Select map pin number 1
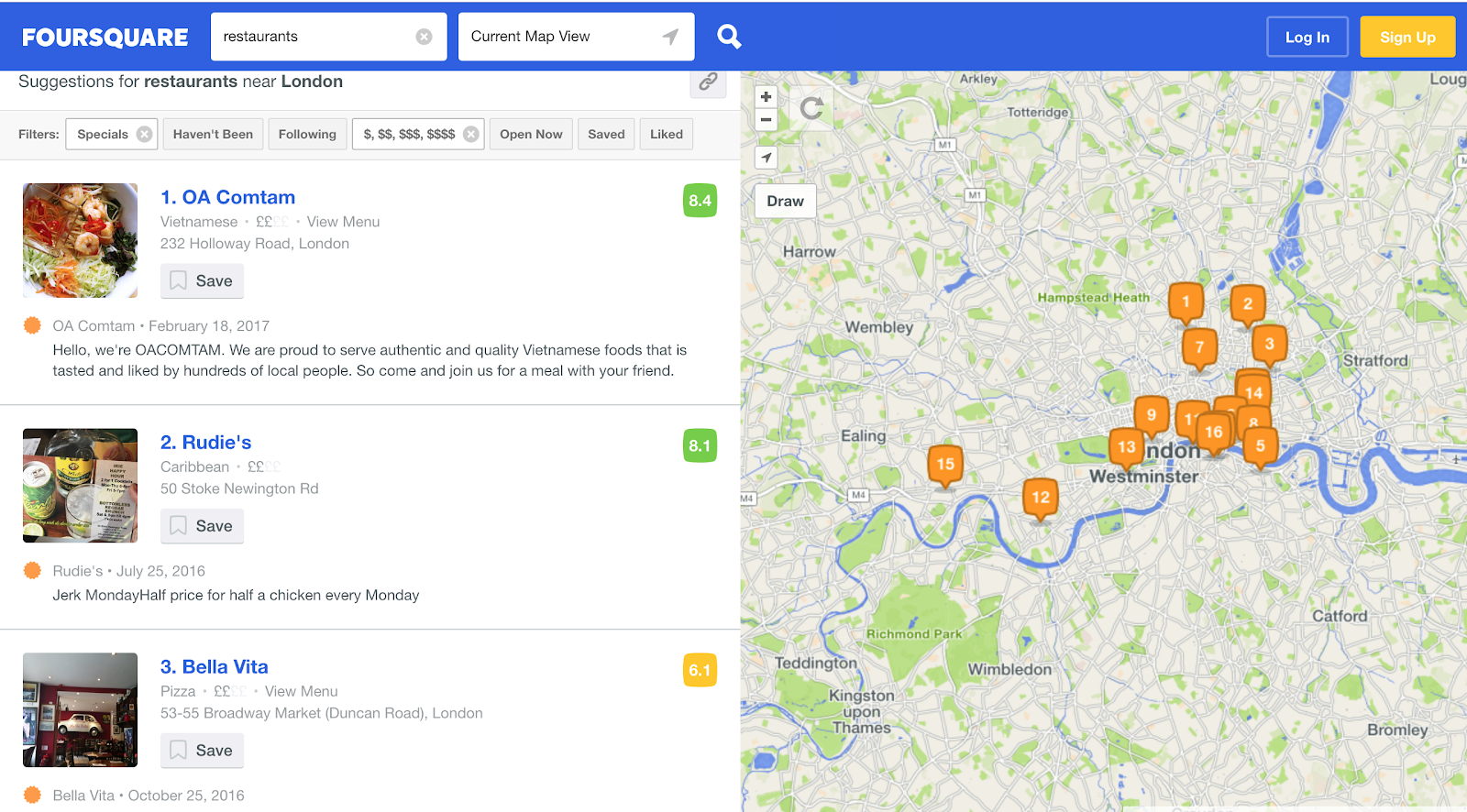 (1186, 303)
